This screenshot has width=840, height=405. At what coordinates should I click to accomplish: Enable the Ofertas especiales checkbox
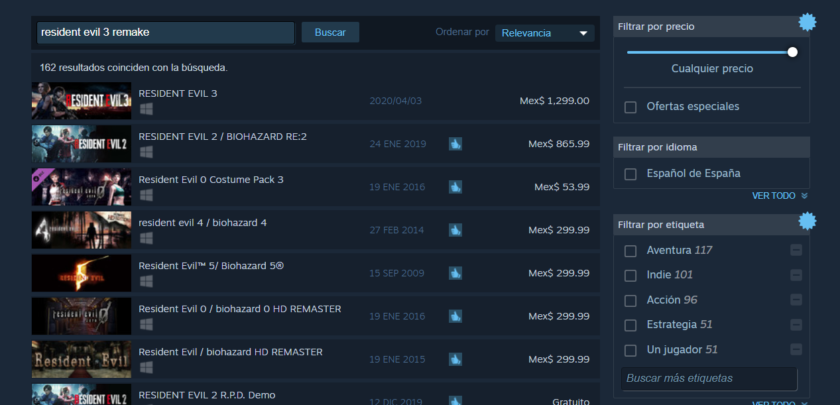pos(631,107)
